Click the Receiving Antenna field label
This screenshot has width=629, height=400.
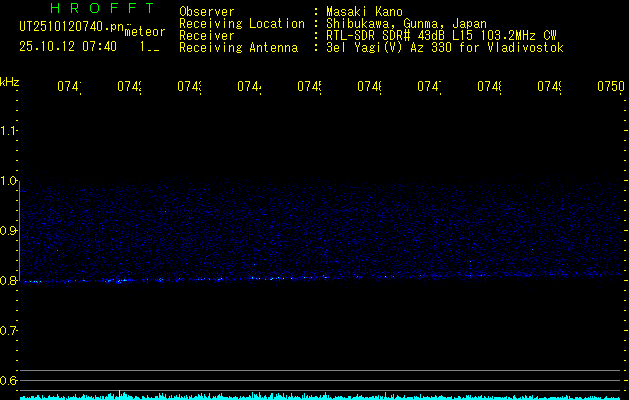238,48
